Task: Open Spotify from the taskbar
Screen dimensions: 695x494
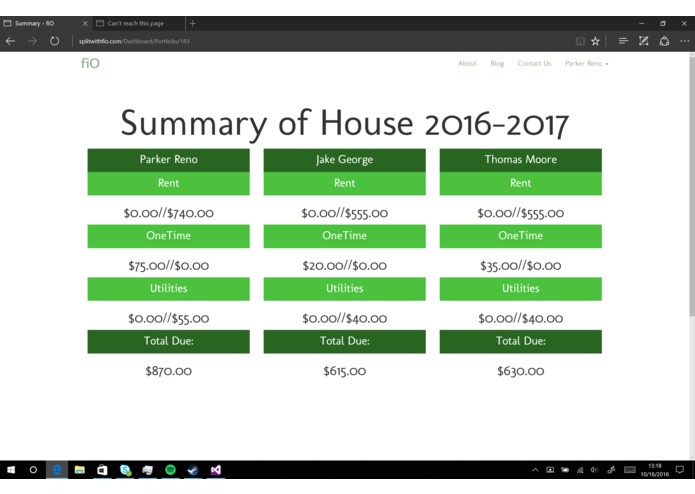Action: coord(170,470)
